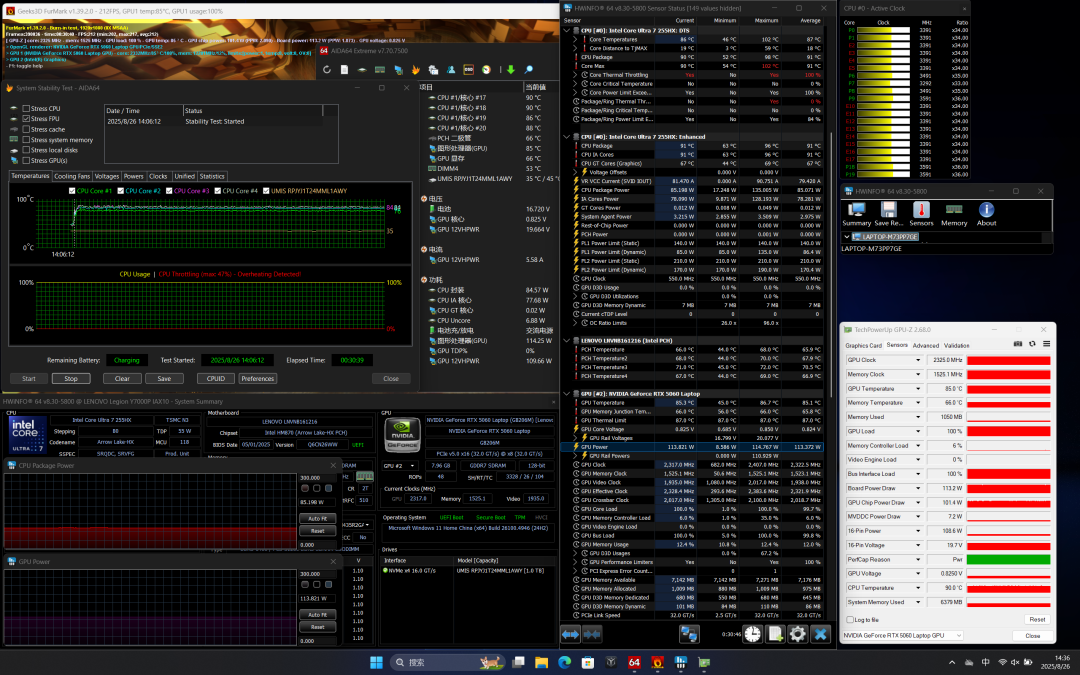The width and height of the screenshot is (1080, 675).
Task: Open the gear settings in HWiNFO sensor status
Action: tap(798, 634)
